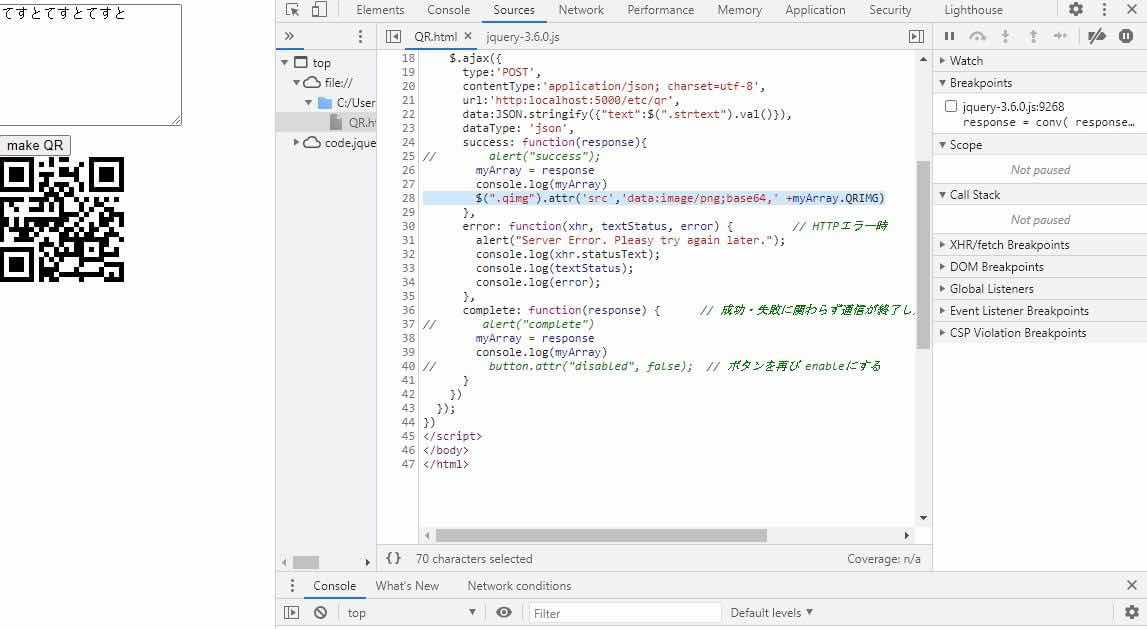Screen dimensions: 1147x629
Task: Open the Network tab
Action: (581, 10)
